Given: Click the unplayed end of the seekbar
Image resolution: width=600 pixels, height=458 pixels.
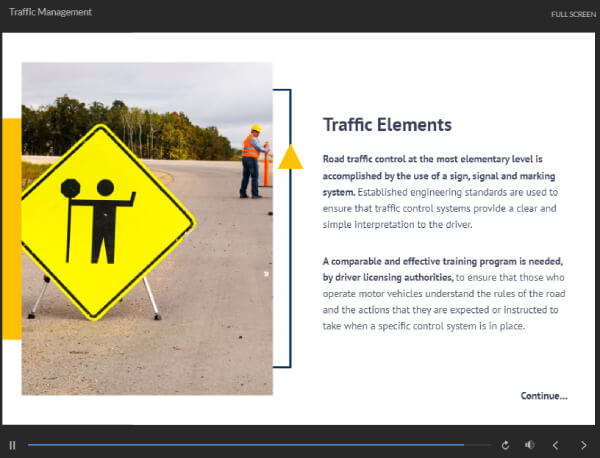Looking at the screenshot, I should [478, 445].
